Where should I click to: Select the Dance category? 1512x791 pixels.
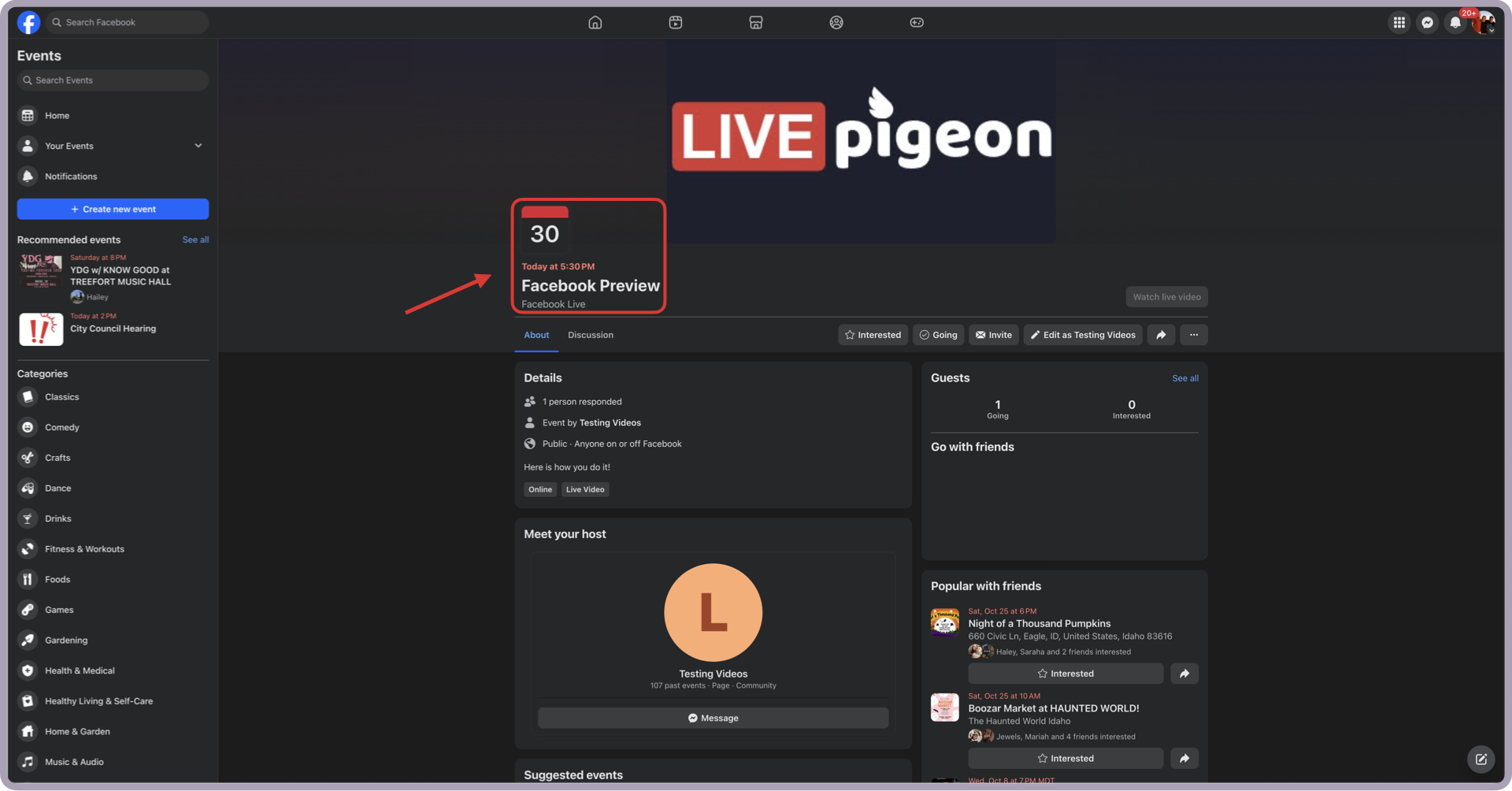coord(113,488)
